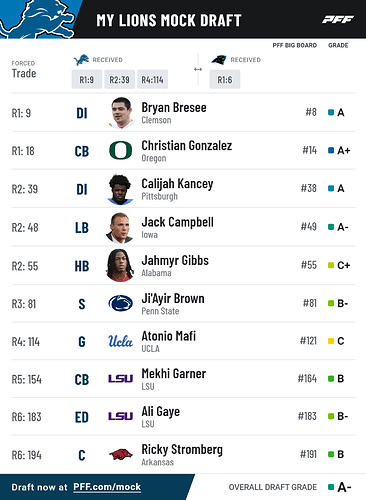Click the LSU logo beside Mekhi Garner
366x500 pixels.
121,379
